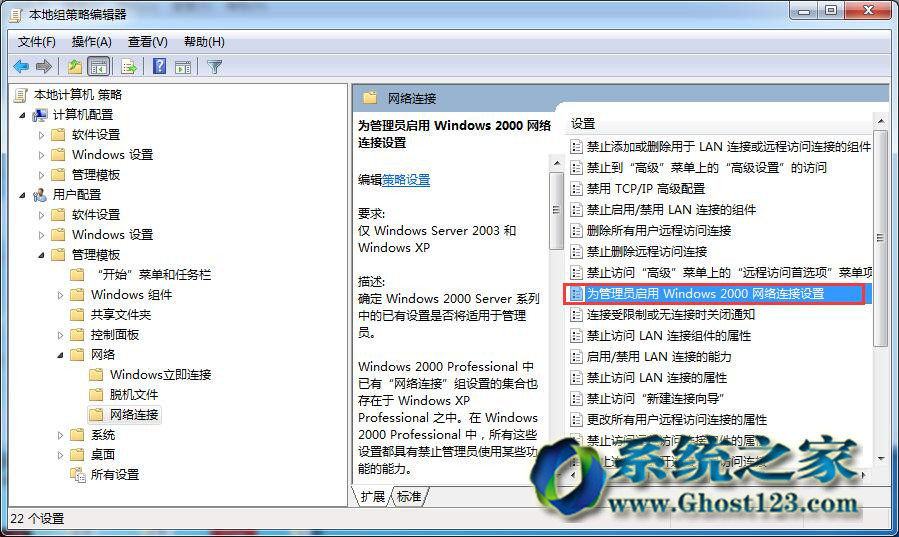Expand the 控制面板 node

point(60,335)
